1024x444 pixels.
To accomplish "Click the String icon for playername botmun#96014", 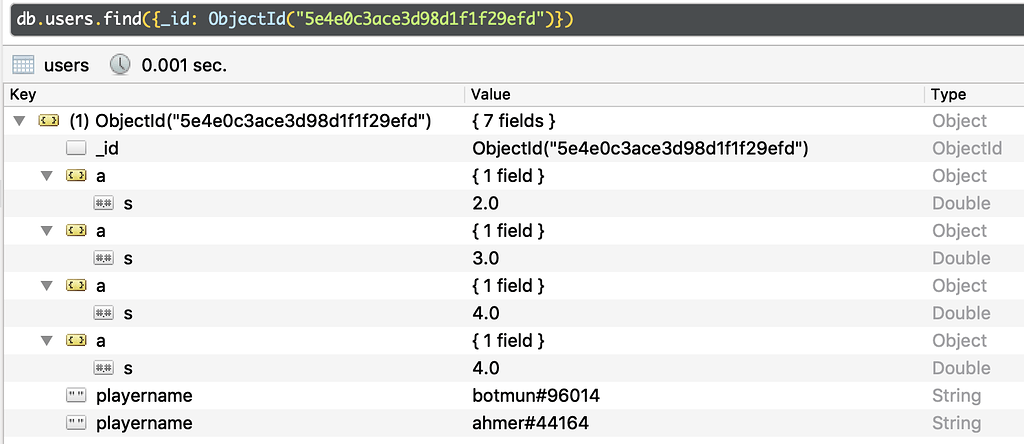I will (x=76, y=396).
